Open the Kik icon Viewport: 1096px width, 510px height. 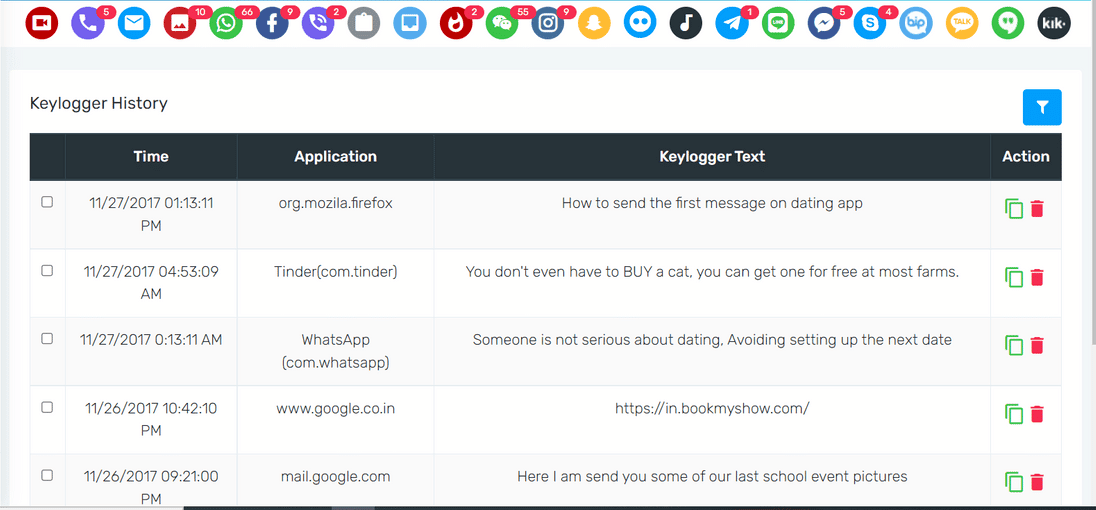1054,24
